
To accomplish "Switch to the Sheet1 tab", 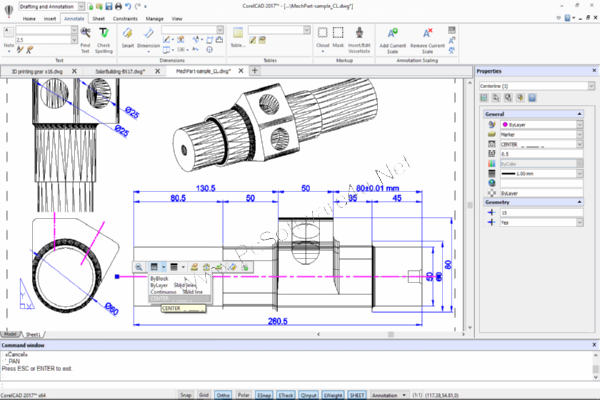I will coord(33,335).
